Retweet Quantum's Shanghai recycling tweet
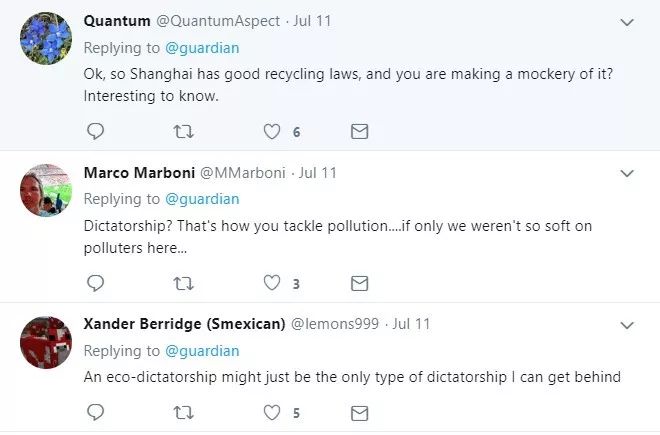Image resolution: width=660 pixels, height=435 pixels. tap(184, 131)
